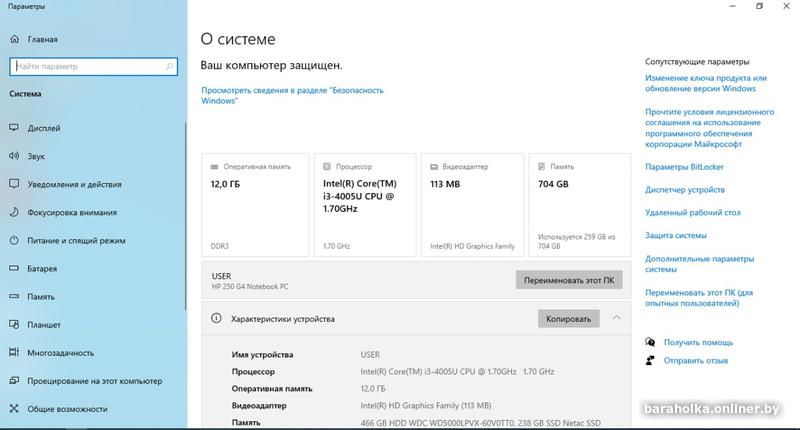Click the Storage drive icon in sidebar
Viewport: 800px width, 430px height.
14,296
